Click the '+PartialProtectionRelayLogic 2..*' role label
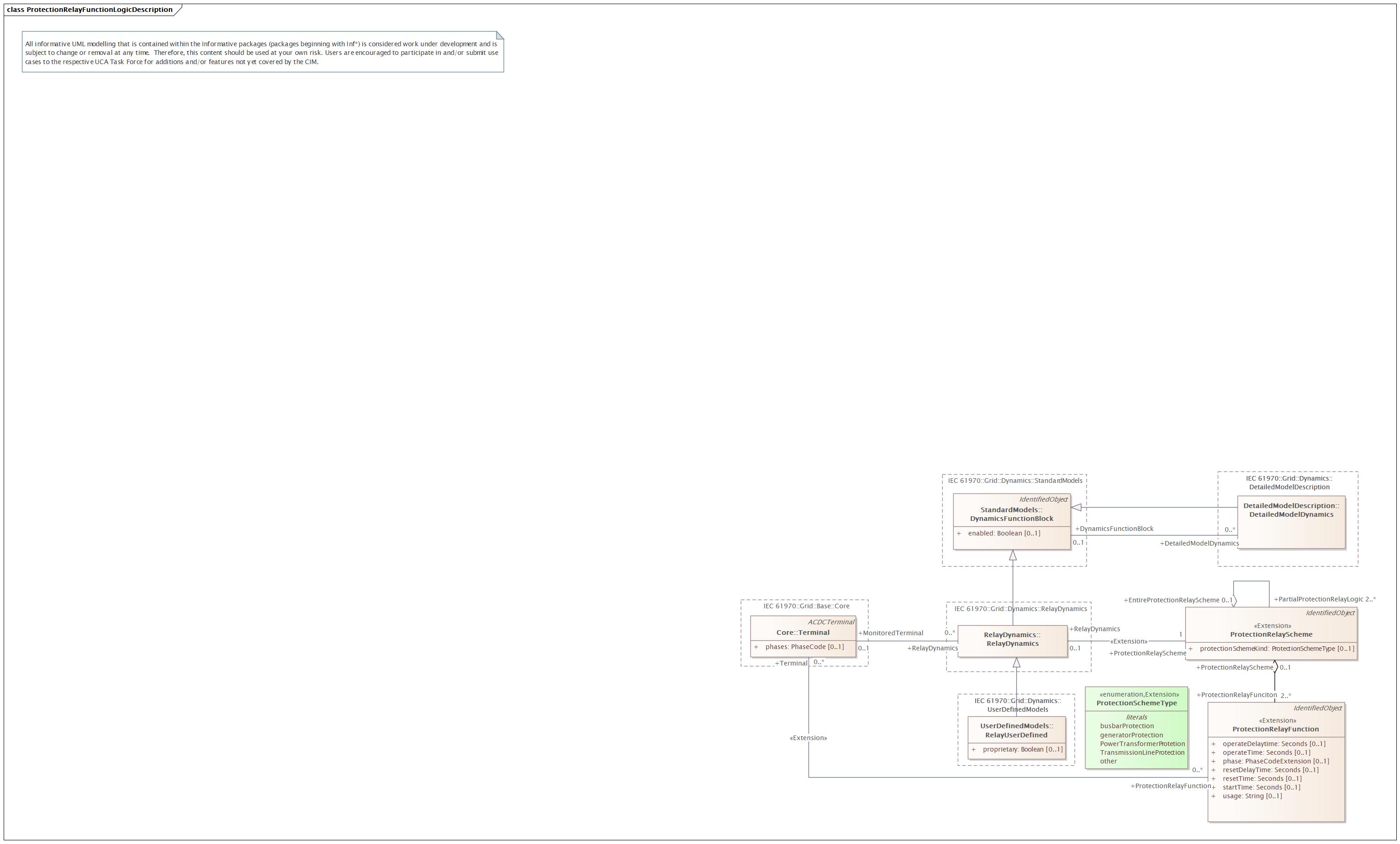1400x844 pixels. click(1325, 599)
